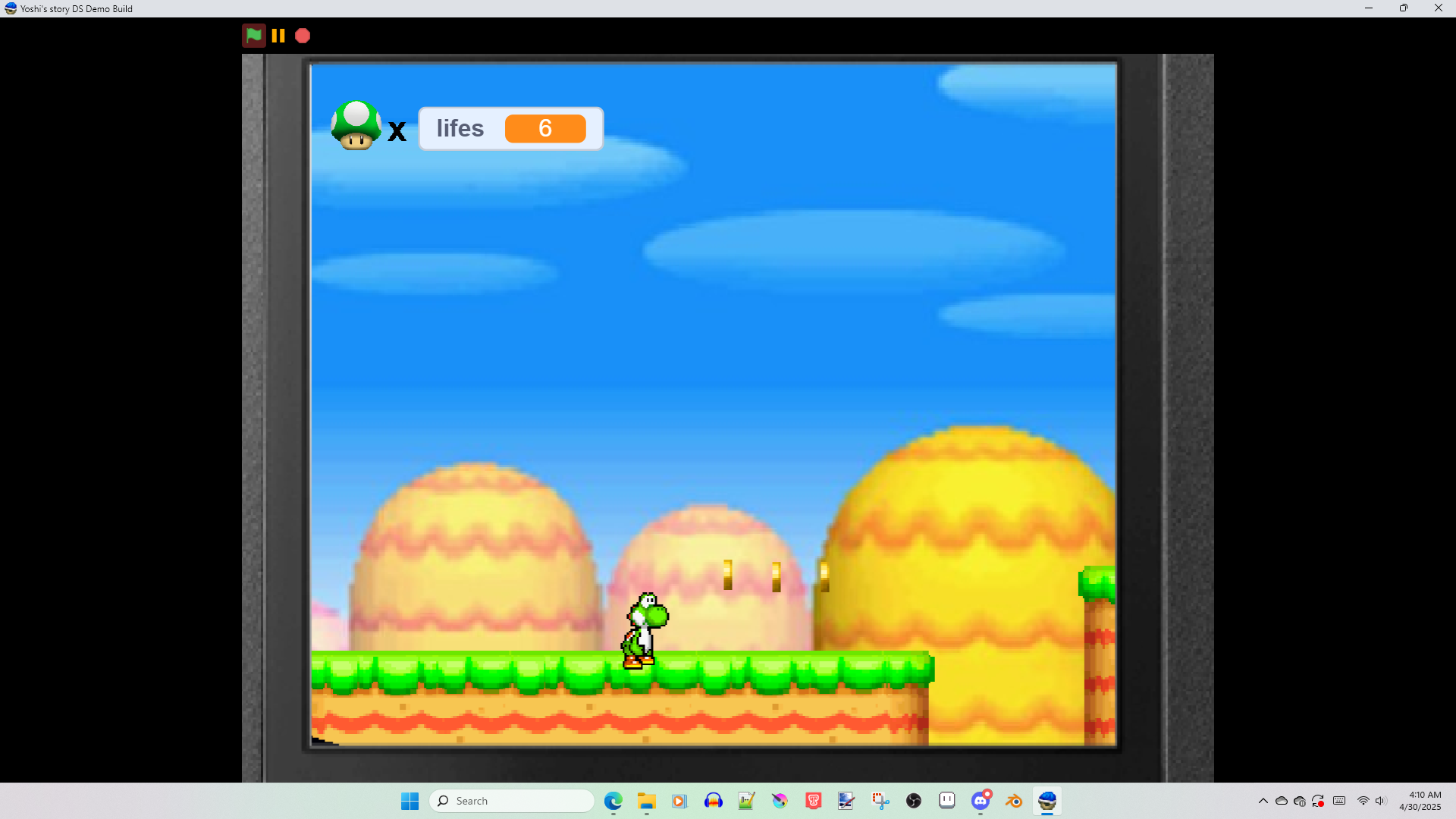This screenshot has width=1456, height=819.
Task: Click the volume speaker tray icon
Action: tap(1380, 801)
